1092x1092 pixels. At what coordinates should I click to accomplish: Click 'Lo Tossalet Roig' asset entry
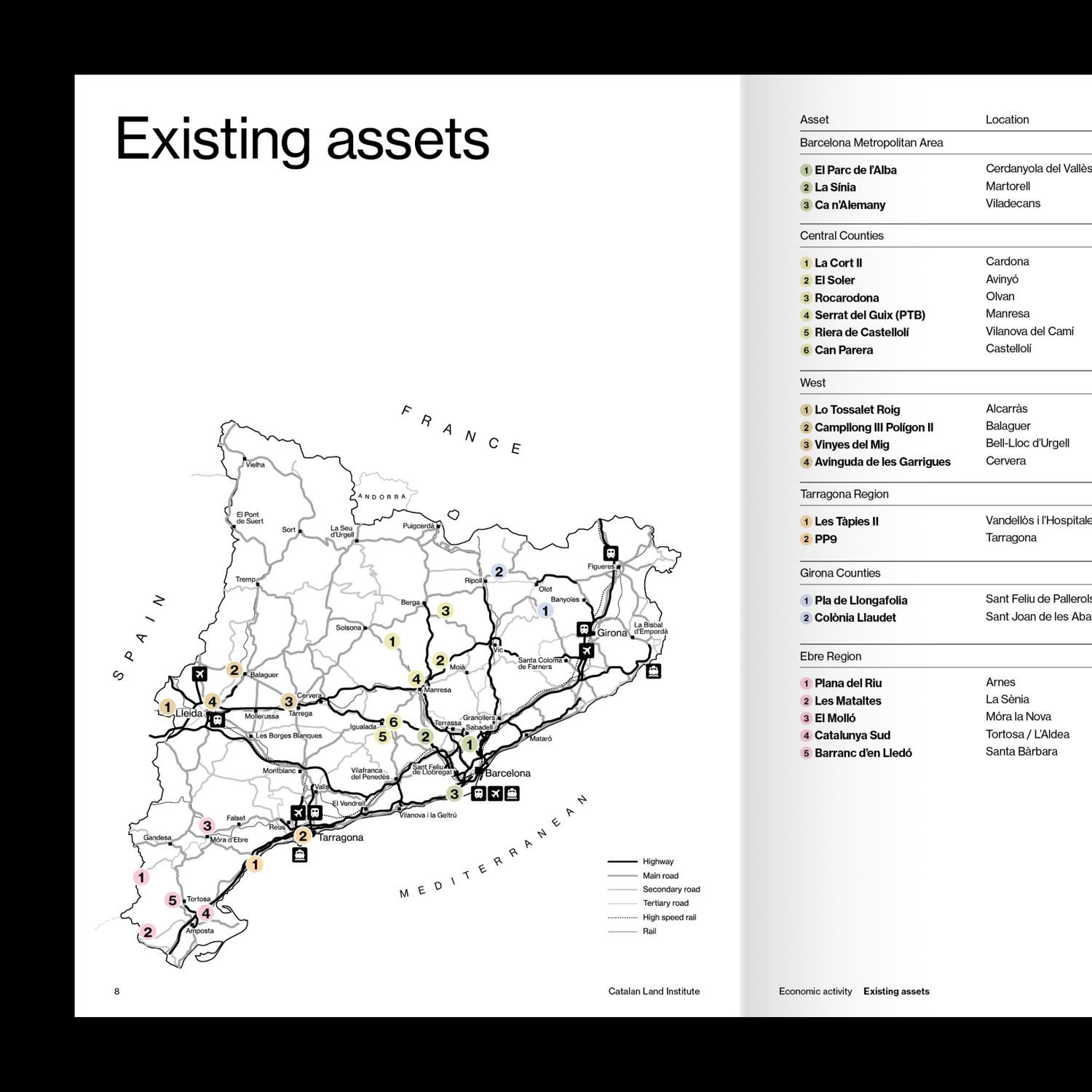[x=857, y=410]
